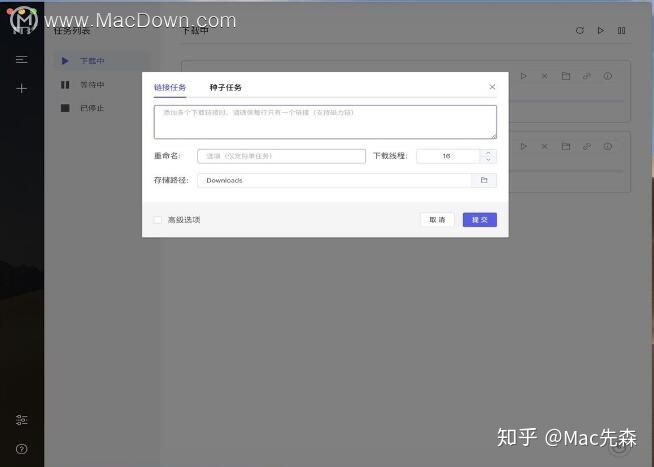Increase 下载线程 with the up arrow

pos(488,153)
